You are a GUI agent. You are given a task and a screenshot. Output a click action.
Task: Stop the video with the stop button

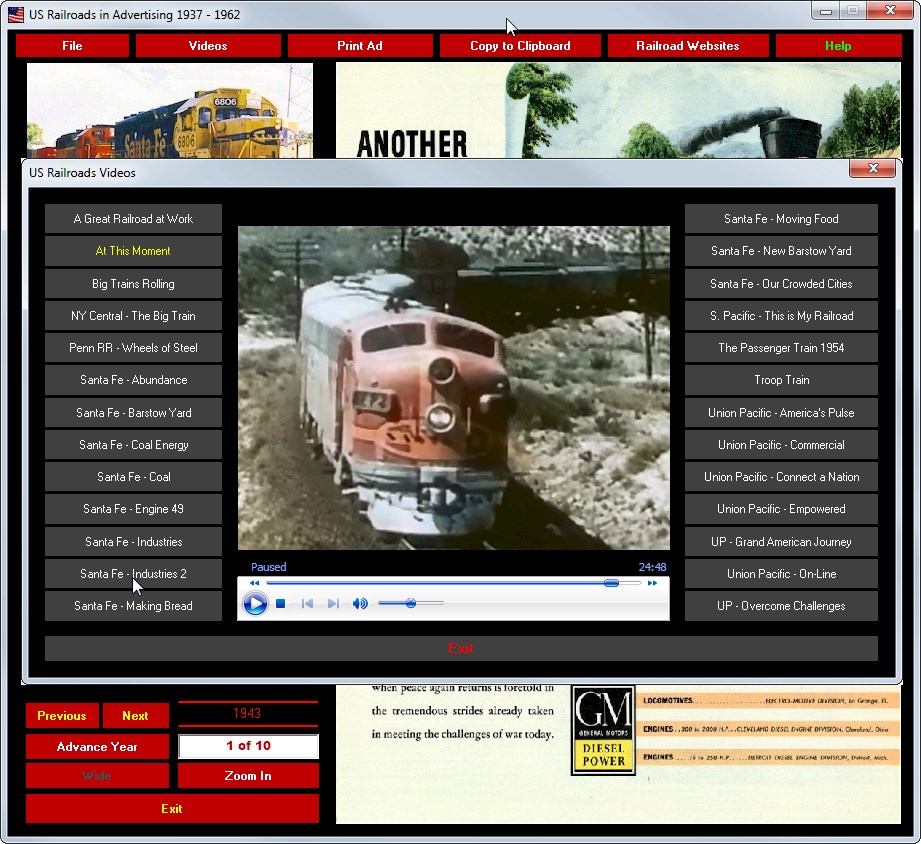(x=281, y=603)
